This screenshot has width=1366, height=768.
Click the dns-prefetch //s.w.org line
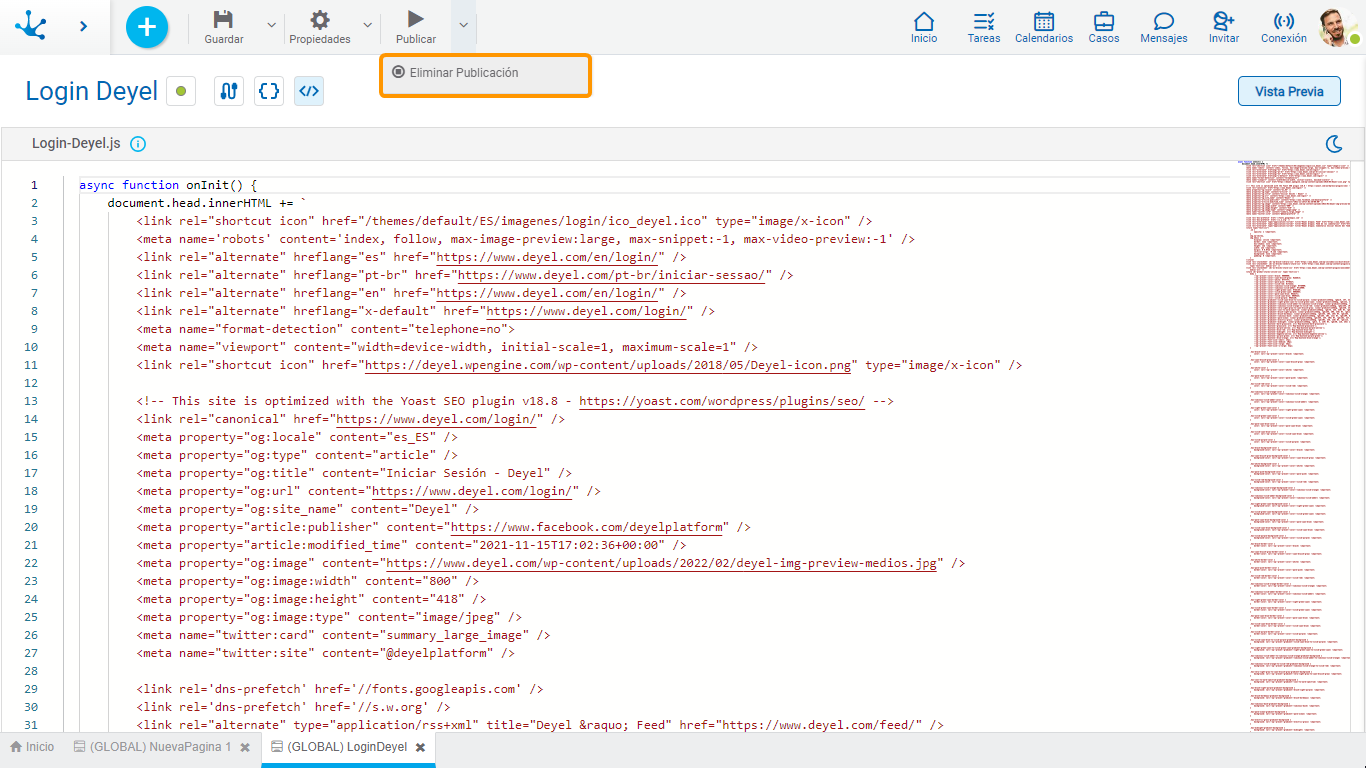[x=294, y=707]
